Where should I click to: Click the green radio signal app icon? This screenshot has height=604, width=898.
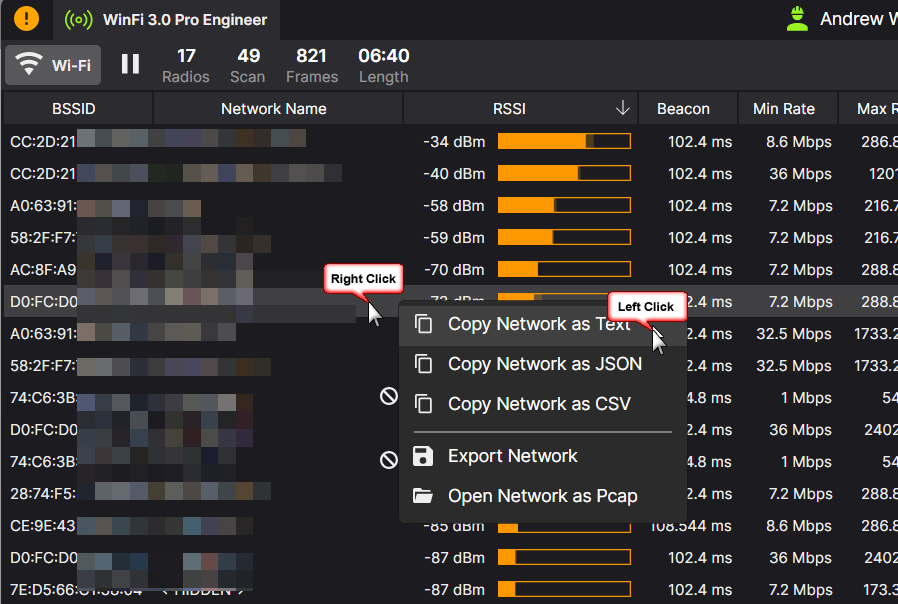coord(79,20)
